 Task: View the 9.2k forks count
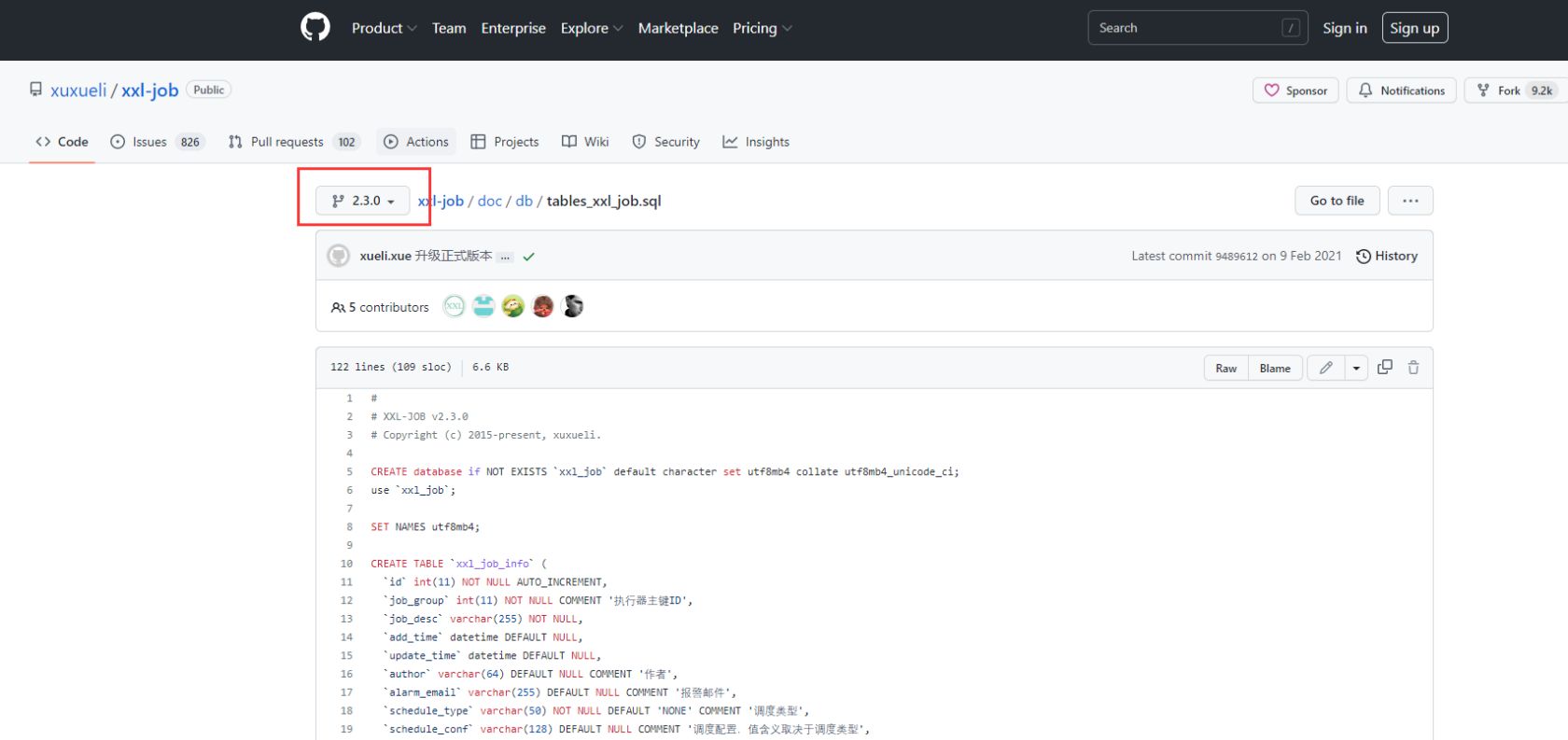[x=1542, y=91]
